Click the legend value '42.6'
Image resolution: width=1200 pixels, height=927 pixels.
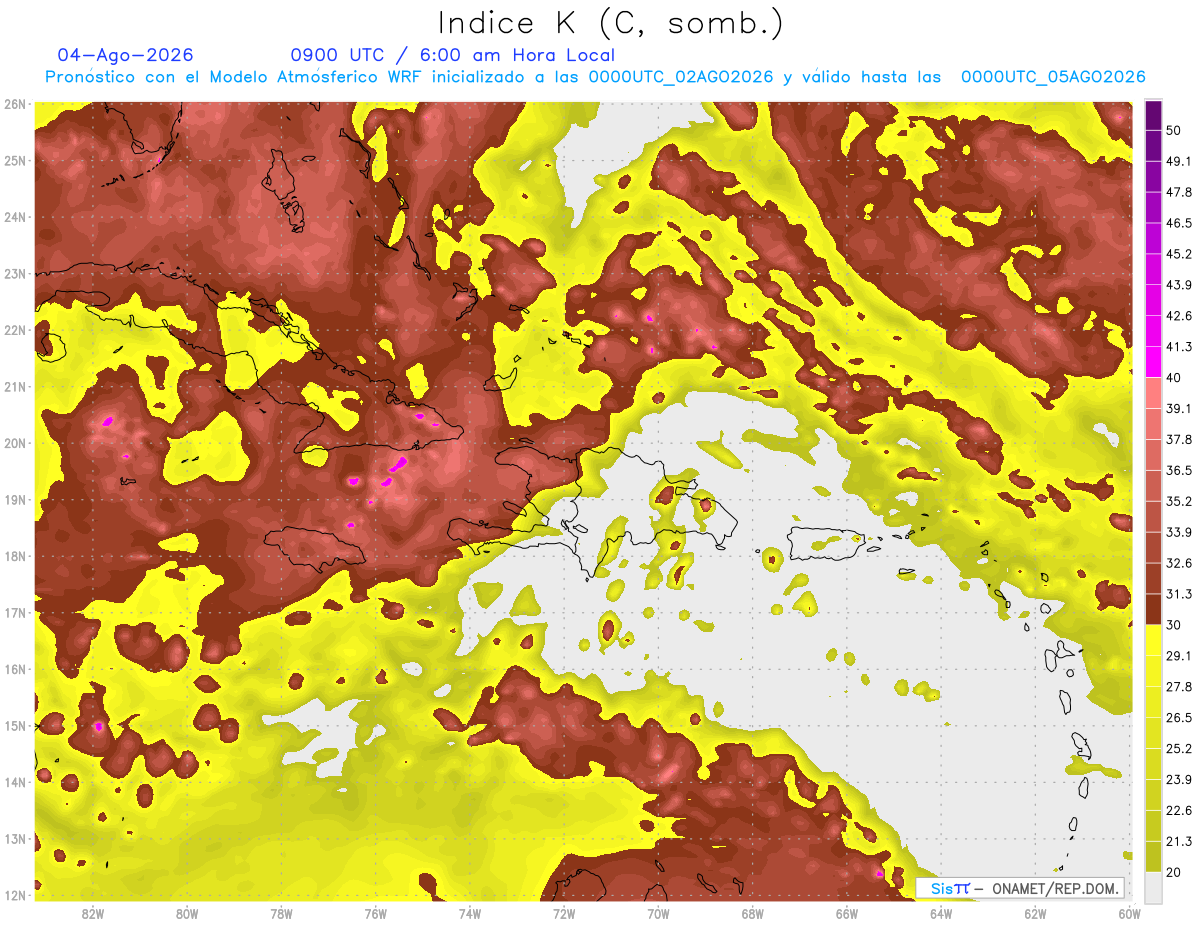(x=1178, y=316)
